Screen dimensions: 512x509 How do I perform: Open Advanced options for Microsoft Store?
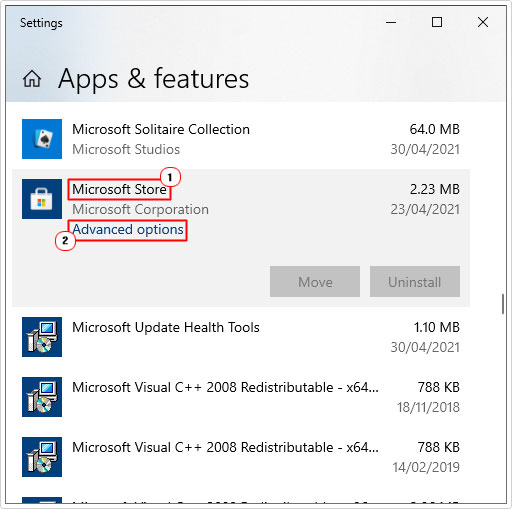(128, 230)
